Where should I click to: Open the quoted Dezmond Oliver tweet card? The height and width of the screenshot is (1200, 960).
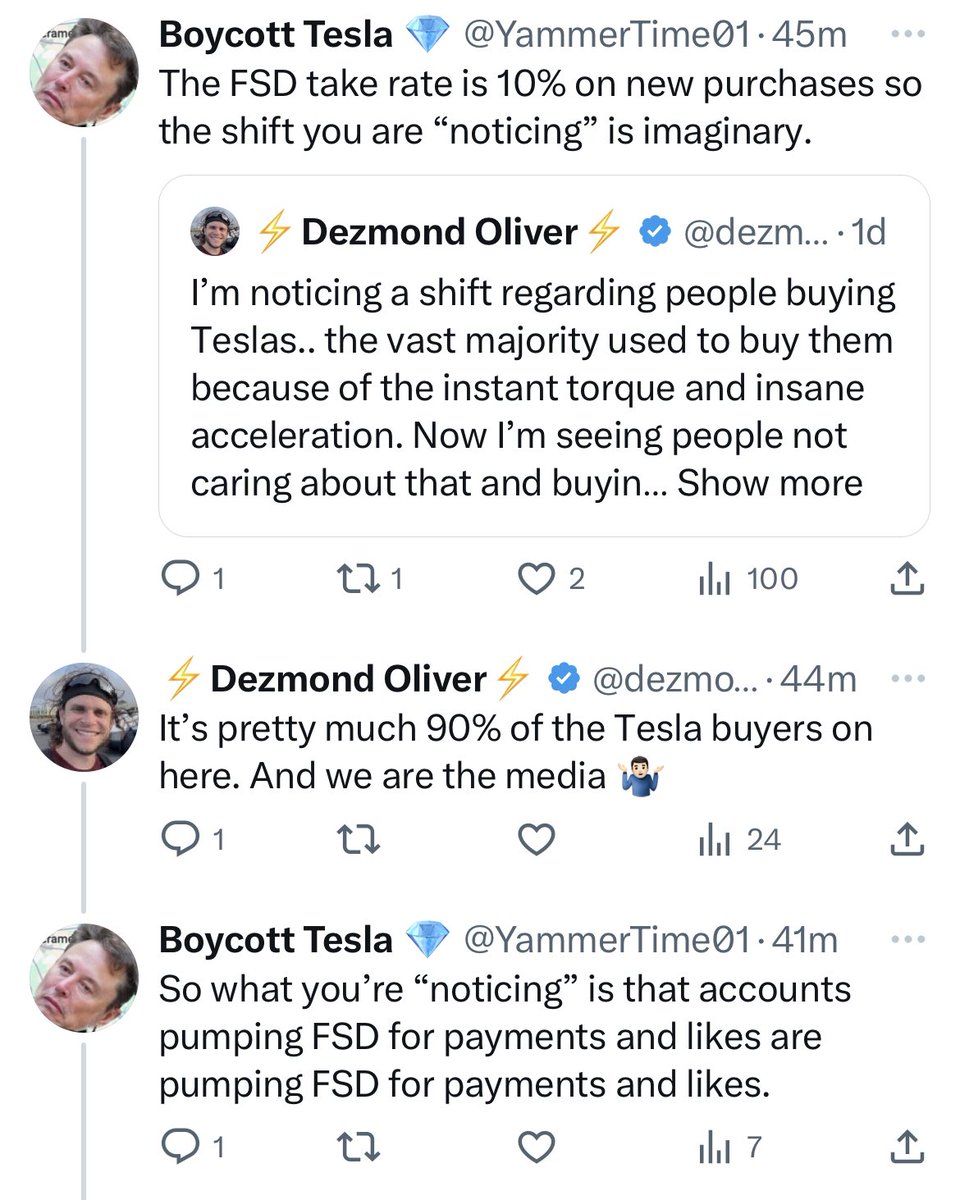pyautogui.click(x=543, y=380)
